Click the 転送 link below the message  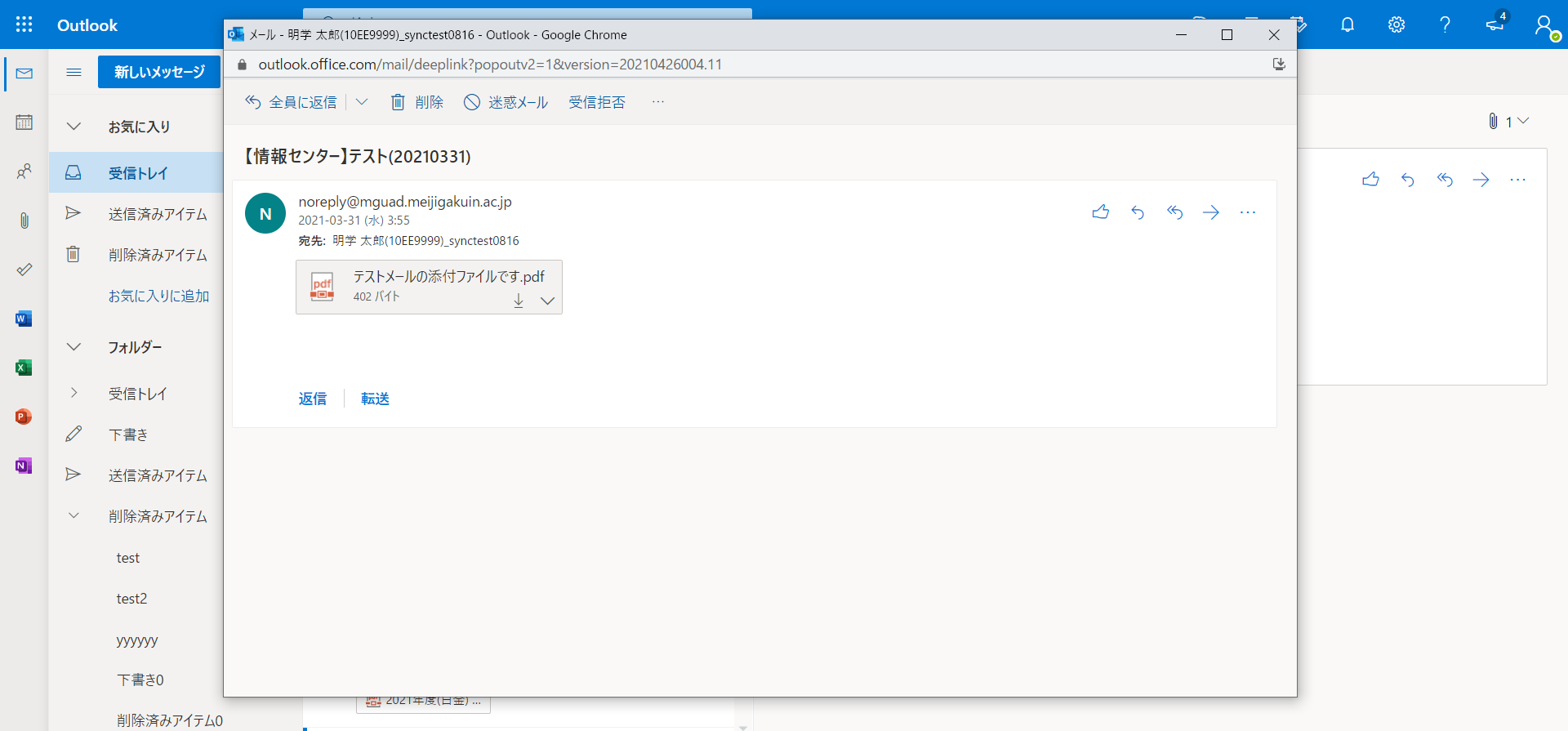[375, 399]
